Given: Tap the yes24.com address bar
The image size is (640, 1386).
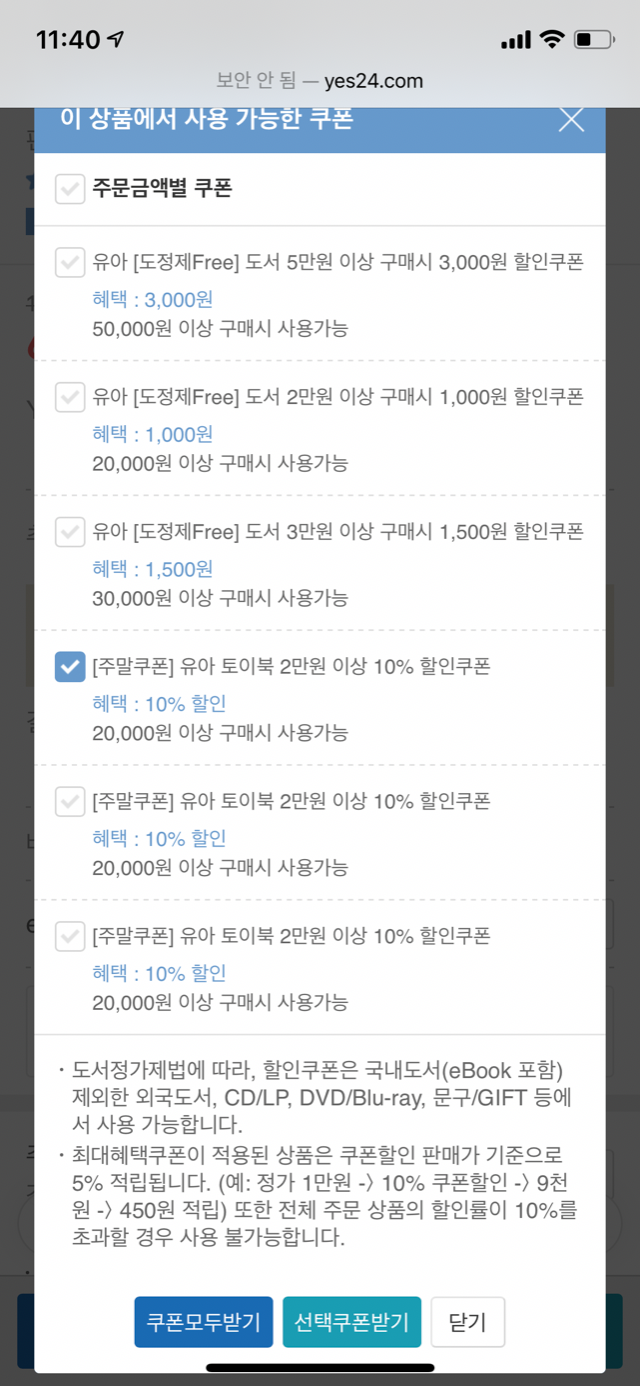Looking at the screenshot, I should [x=320, y=81].
